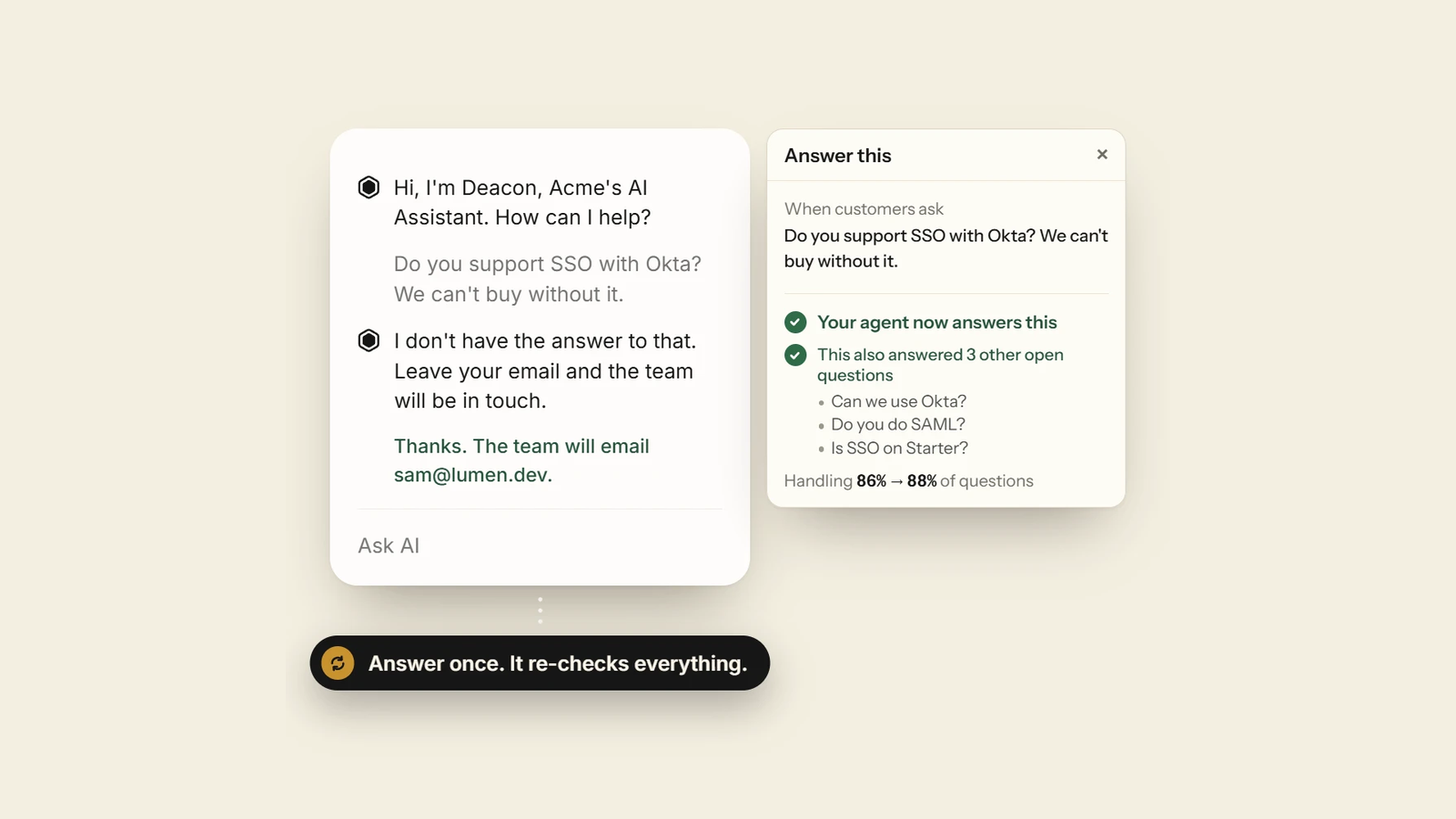Close the Answer this panel
The height and width of the screenshot is (819, 1456).
pyautogui.click(x=1102, y=155)
